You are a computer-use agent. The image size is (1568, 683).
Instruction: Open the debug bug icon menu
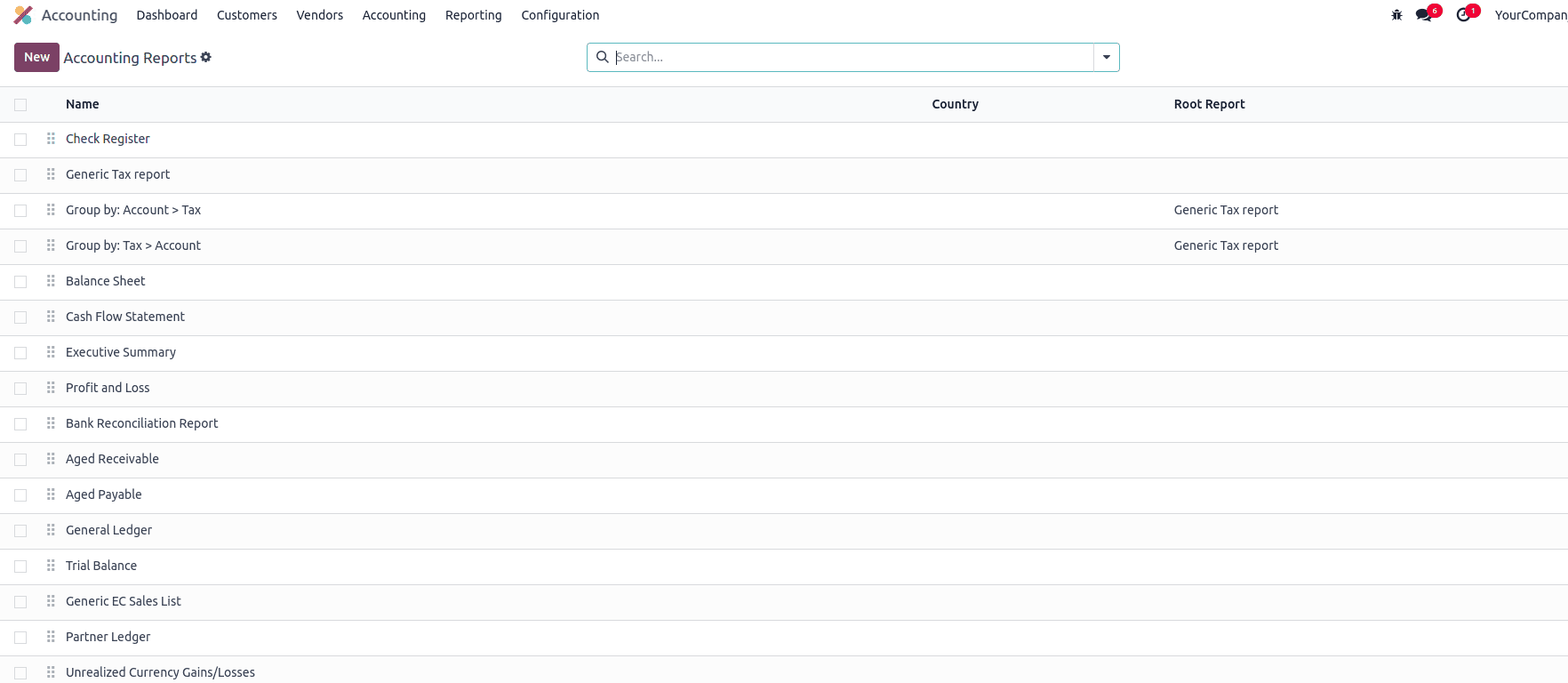(1396, 15)
